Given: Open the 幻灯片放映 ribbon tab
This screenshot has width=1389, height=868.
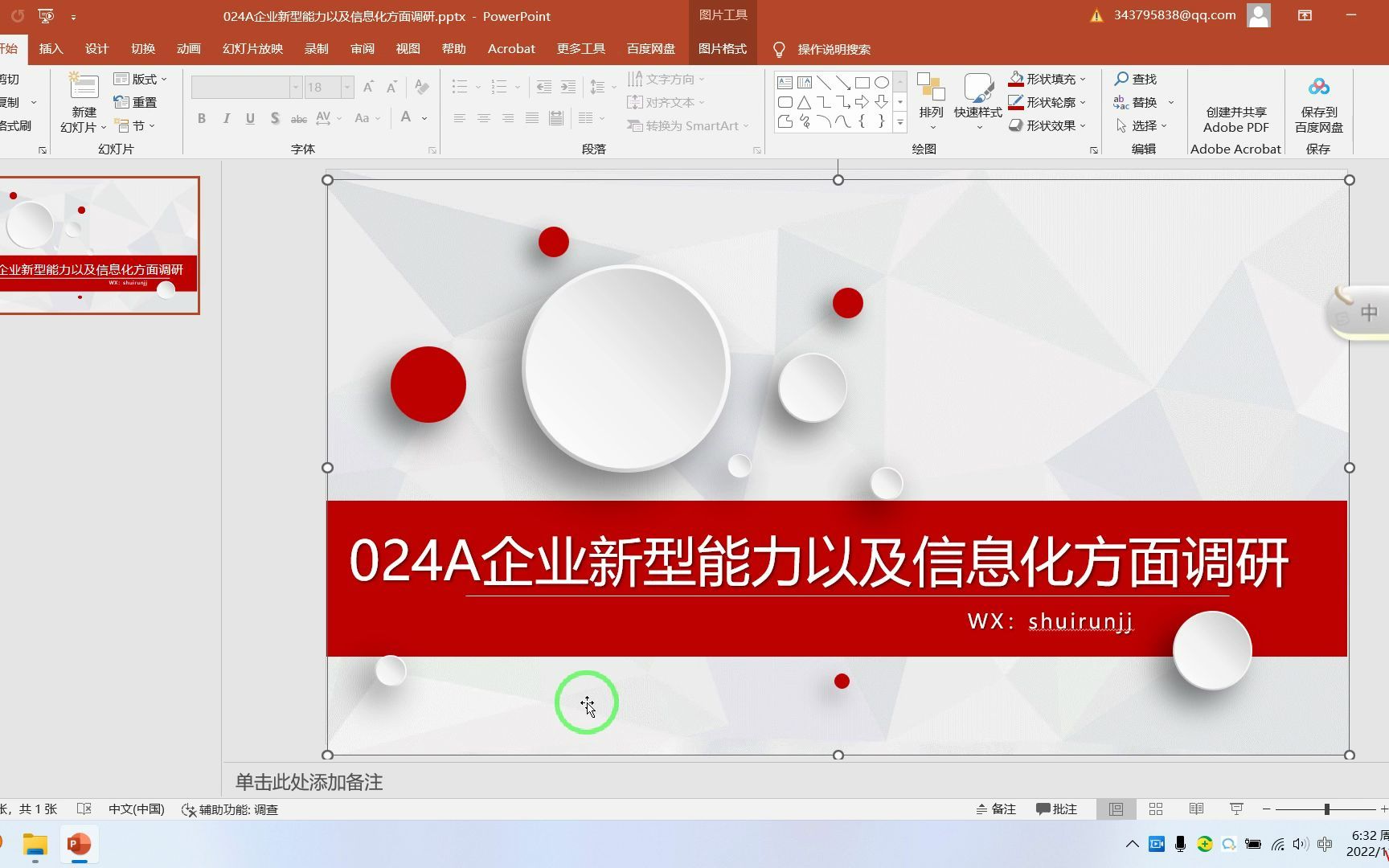Looking at the screenshot, I should point(253,48).
